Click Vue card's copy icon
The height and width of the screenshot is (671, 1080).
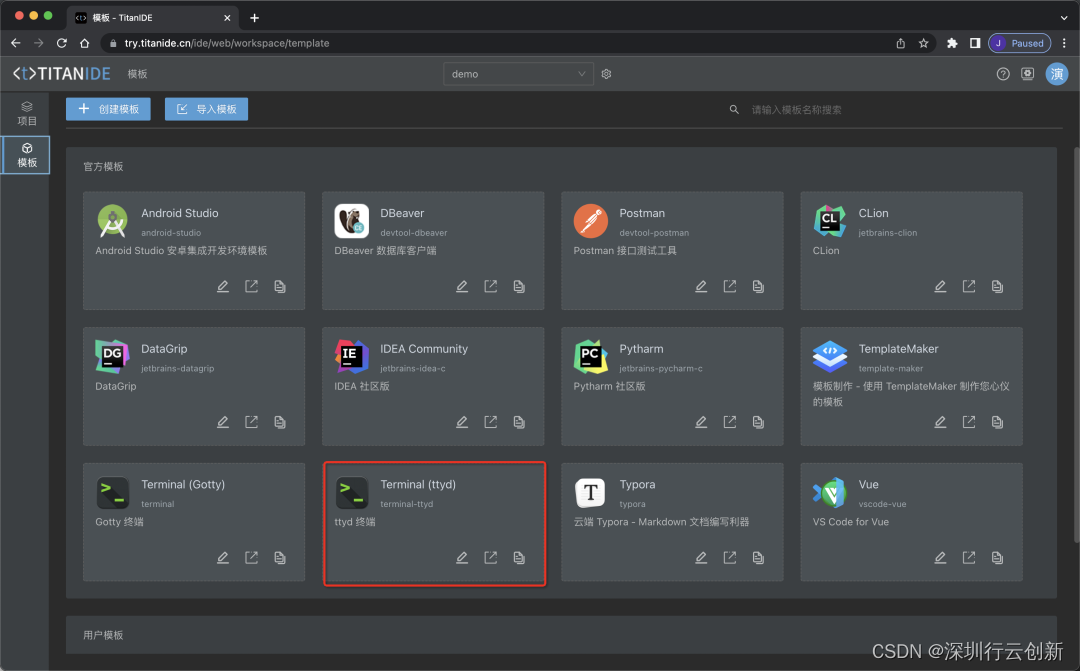coord(997,557)
